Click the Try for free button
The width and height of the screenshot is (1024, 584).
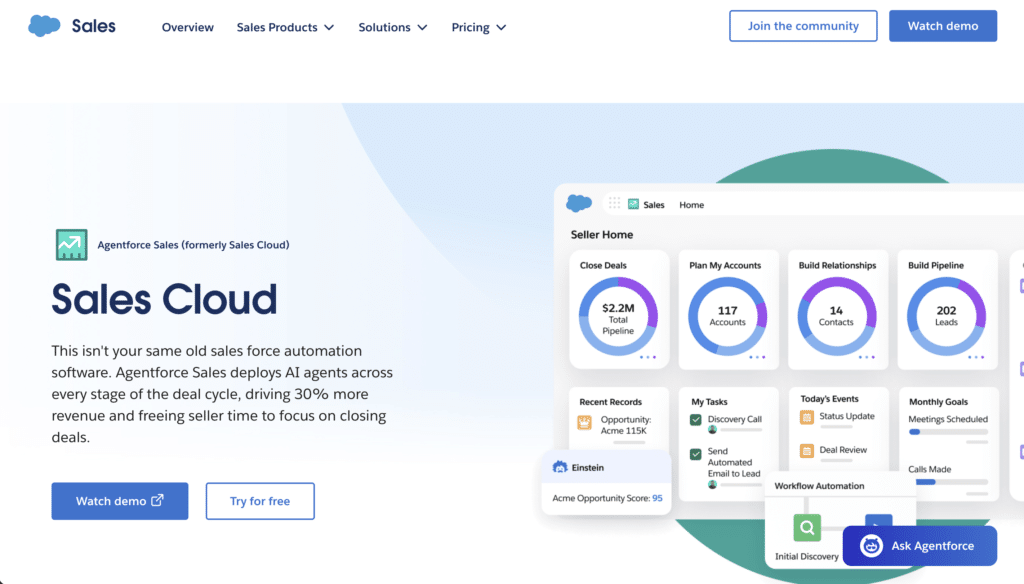[x=260, y=501]
